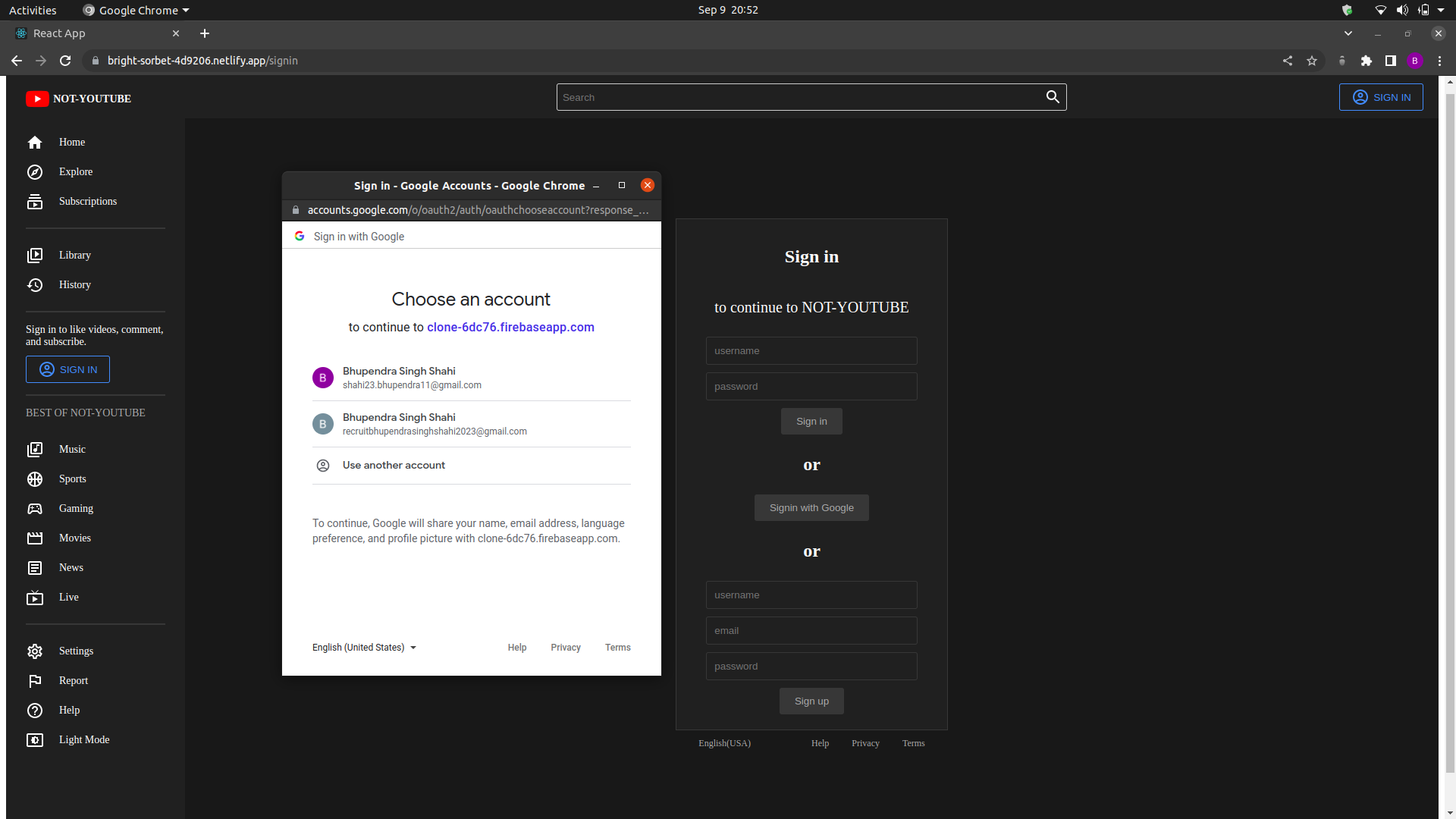The height and width of the screenshot is (819, 1456).
Task: Expand the Google Chrome menu in the top bar
Action: point(135,10)
